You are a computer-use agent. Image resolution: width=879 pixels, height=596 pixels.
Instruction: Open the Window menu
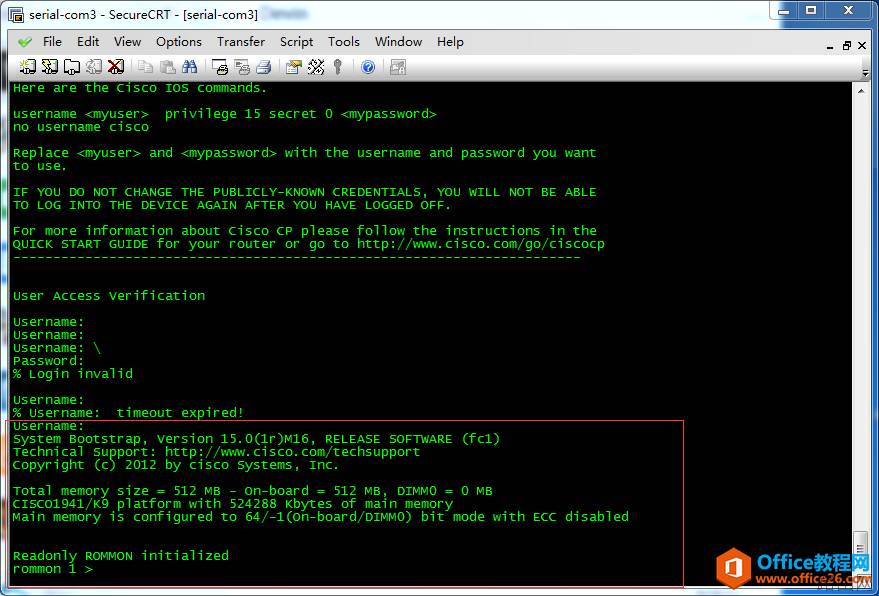[x=399, y=41]
